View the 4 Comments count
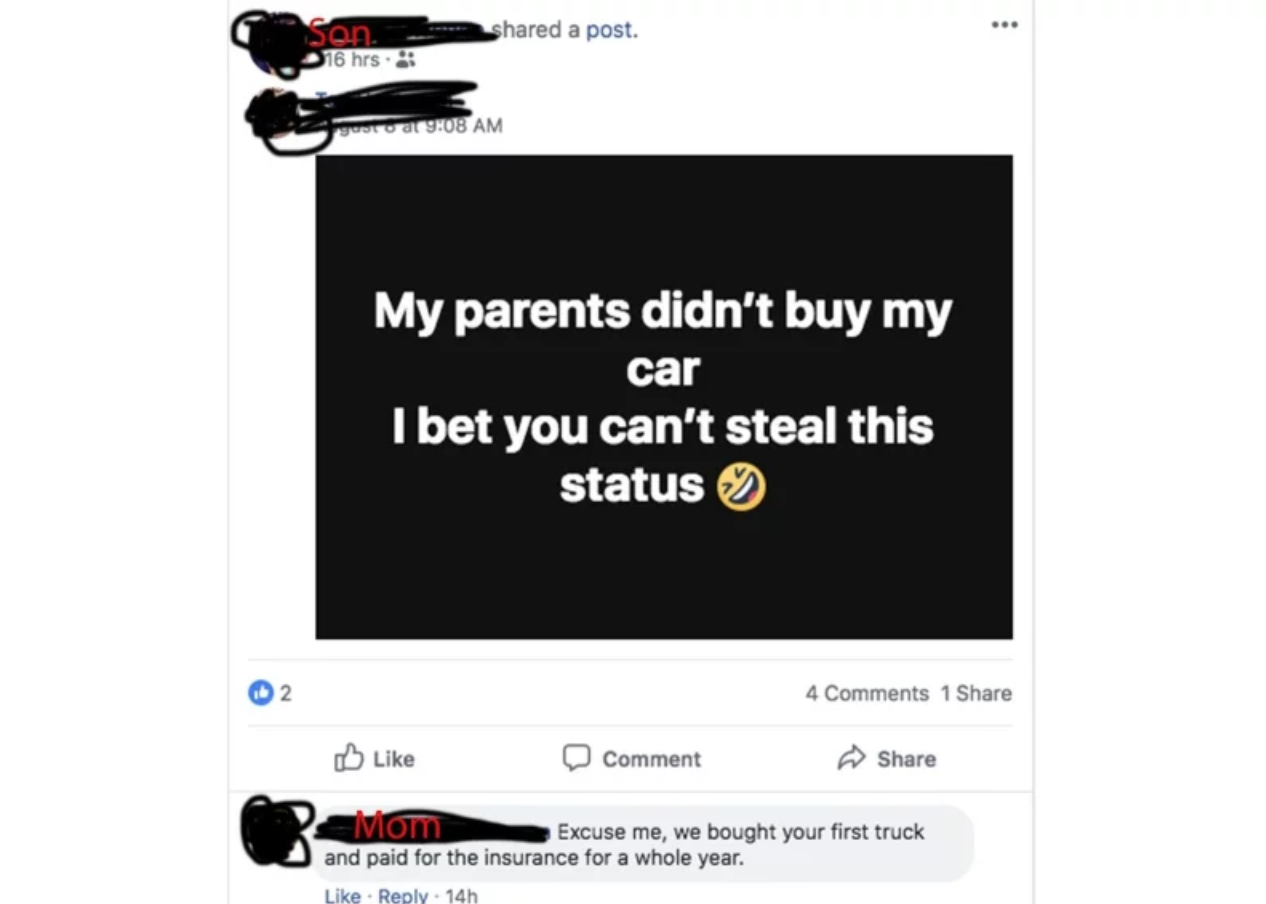The height and width of the screenshot is (904, 1266). click(x=867, y=693)
